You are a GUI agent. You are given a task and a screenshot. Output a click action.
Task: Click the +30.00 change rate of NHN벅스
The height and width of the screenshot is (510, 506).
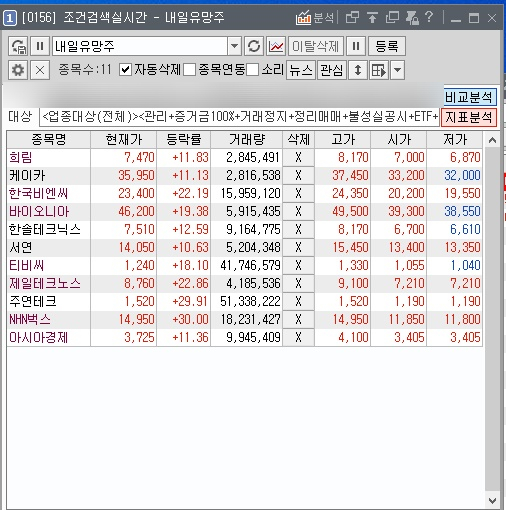pyautogui.click(x=190, y=319)
